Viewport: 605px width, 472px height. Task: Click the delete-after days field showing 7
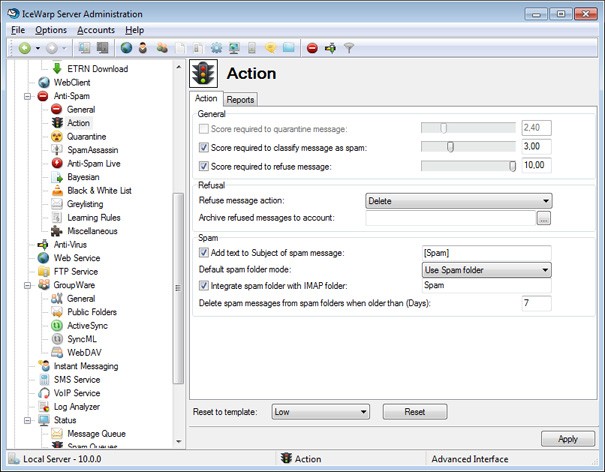[536, 303]
